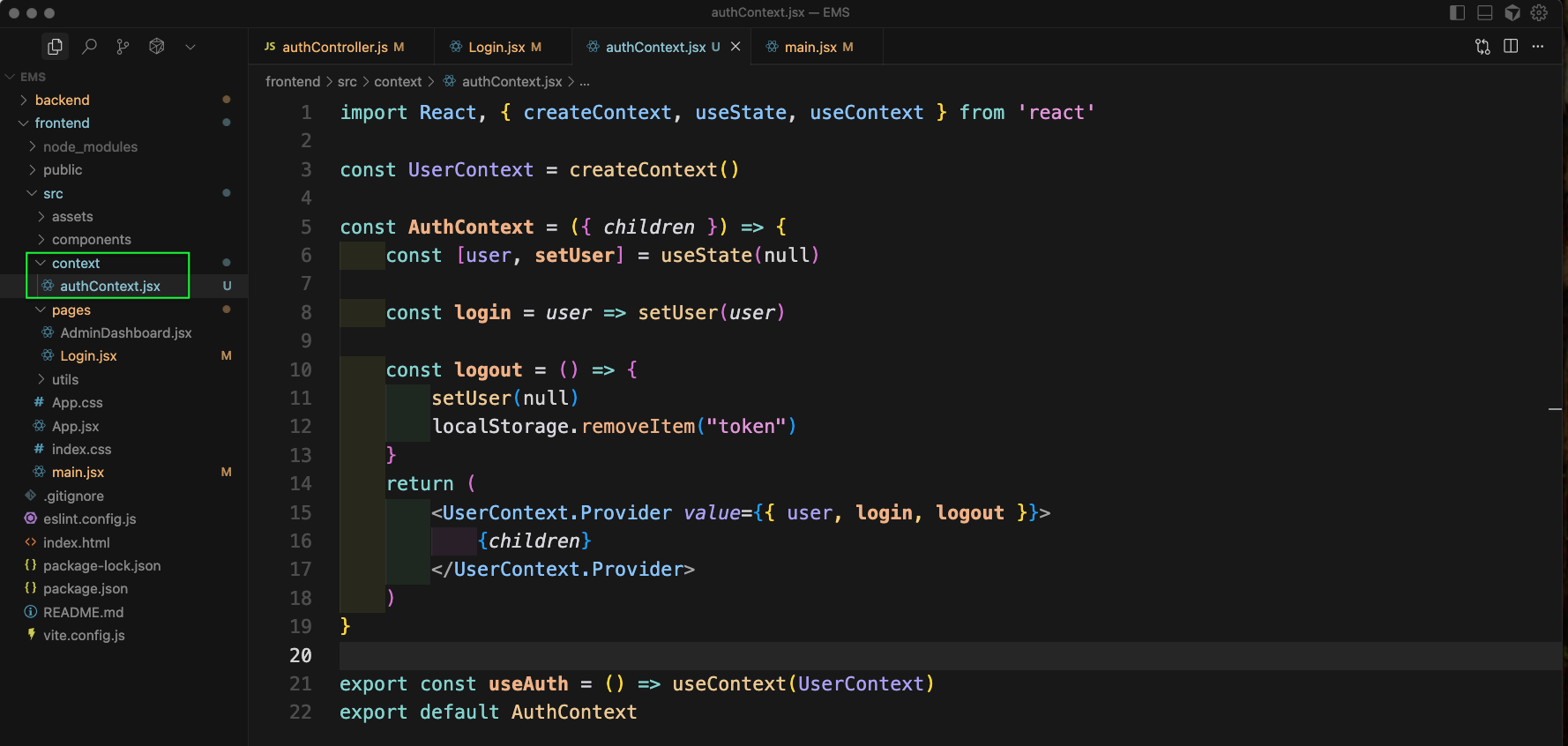Screen dimensions: 1568x746
Task: Click the overview ruler marker on the scrollbar
Action: [1555, 410]
